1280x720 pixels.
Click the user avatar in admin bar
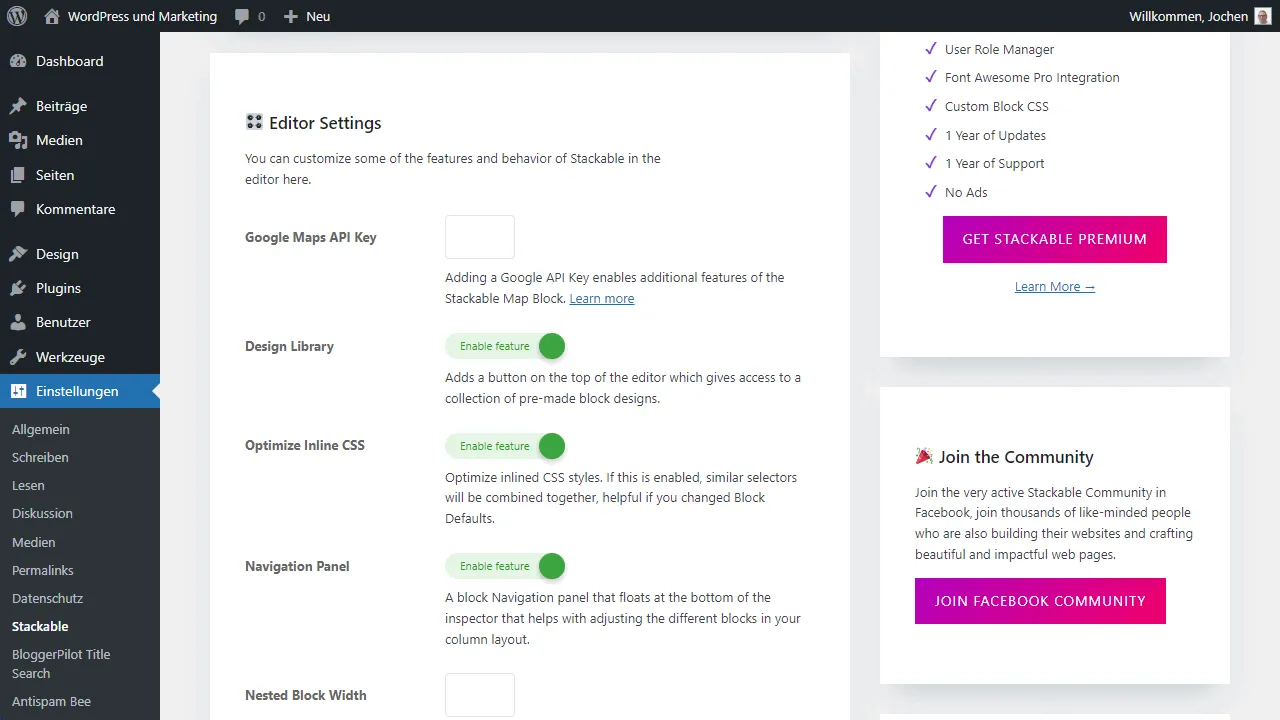pos(1263,16)
